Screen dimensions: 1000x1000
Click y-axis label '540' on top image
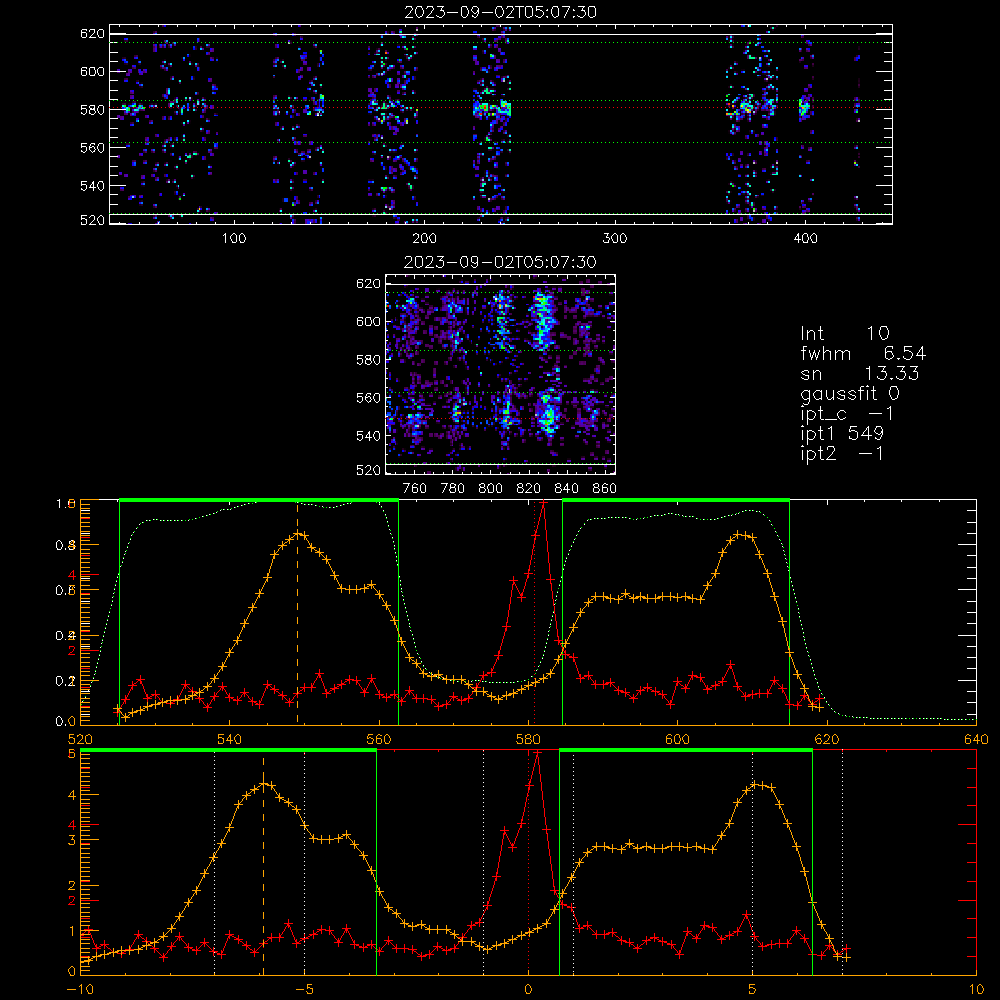point(92,186)
